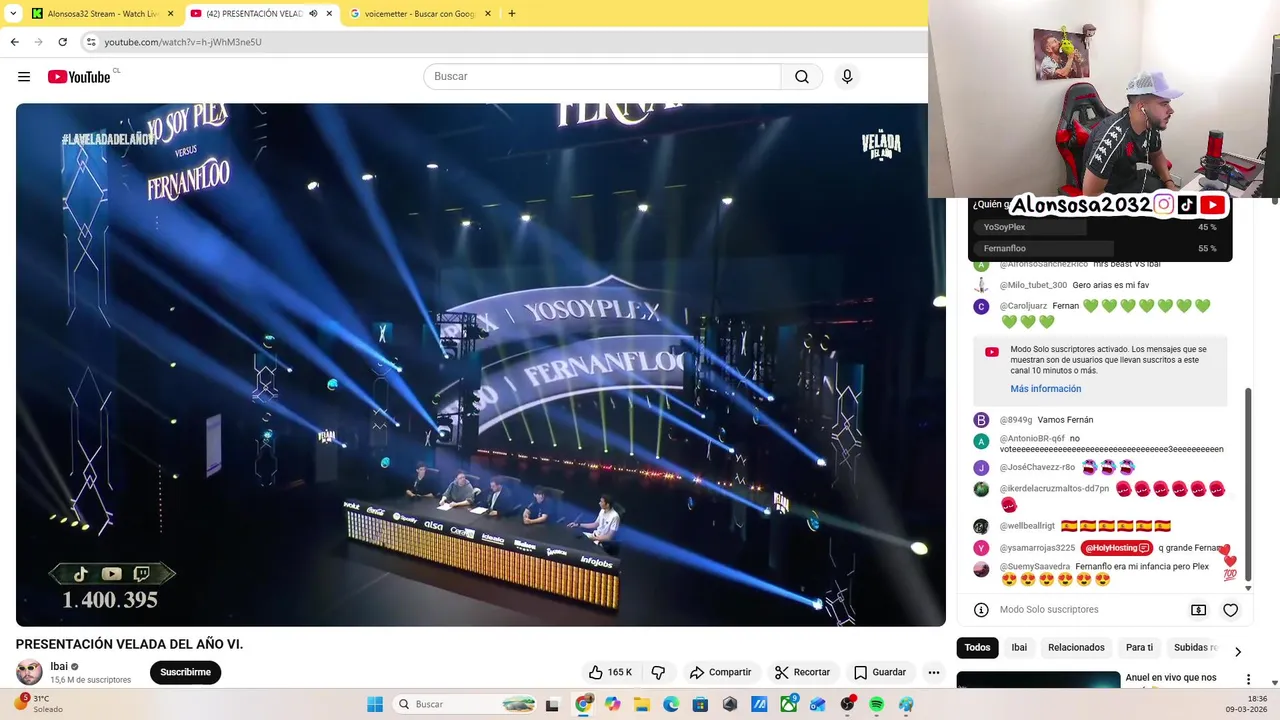Vote YoSoyPlex in the chat poll
This screenshot has width=1280, height=720.
[1100, 227]
